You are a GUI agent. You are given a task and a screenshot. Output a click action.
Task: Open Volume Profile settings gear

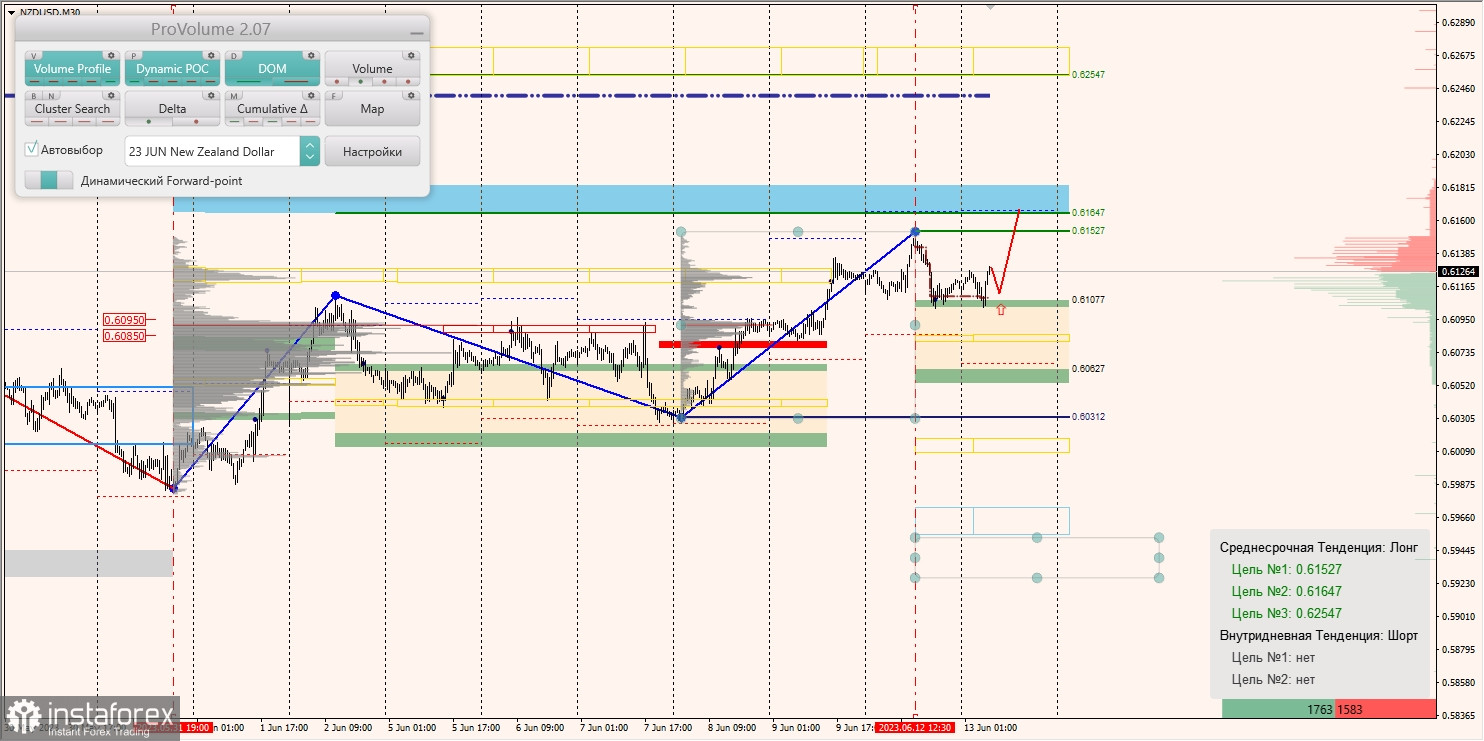(x=111, y=56)
